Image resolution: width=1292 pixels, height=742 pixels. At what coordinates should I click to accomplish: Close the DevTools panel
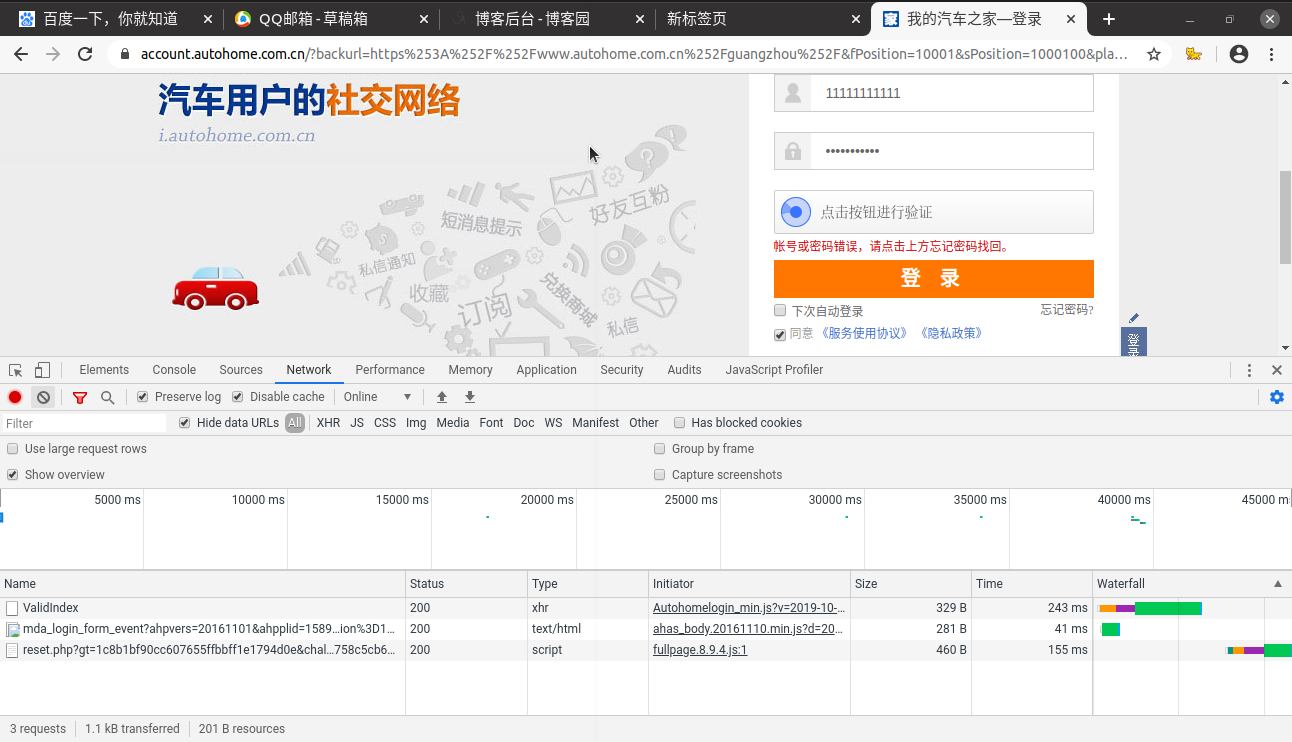click(1277, 370)
